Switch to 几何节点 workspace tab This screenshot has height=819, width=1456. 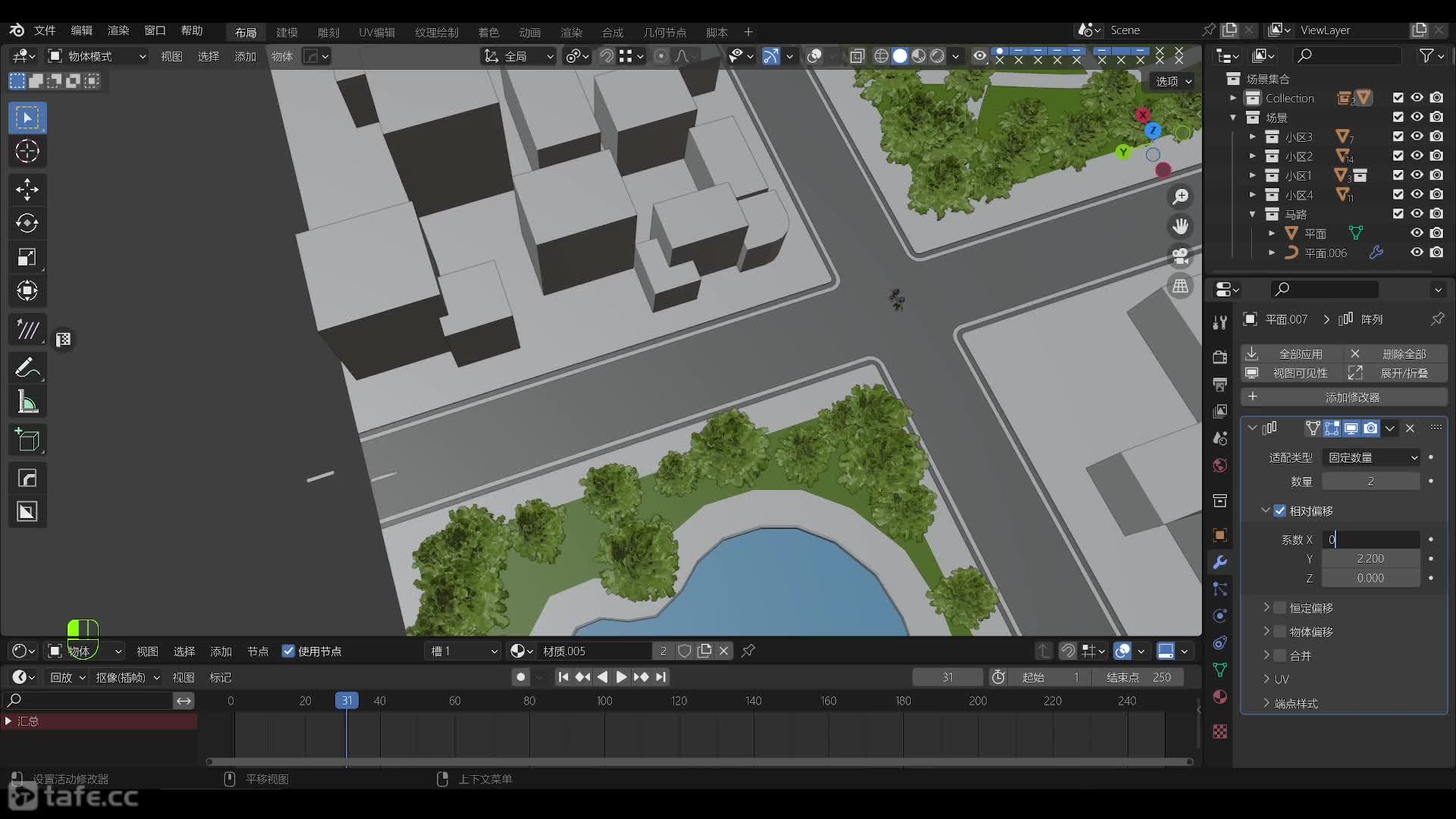664,32
